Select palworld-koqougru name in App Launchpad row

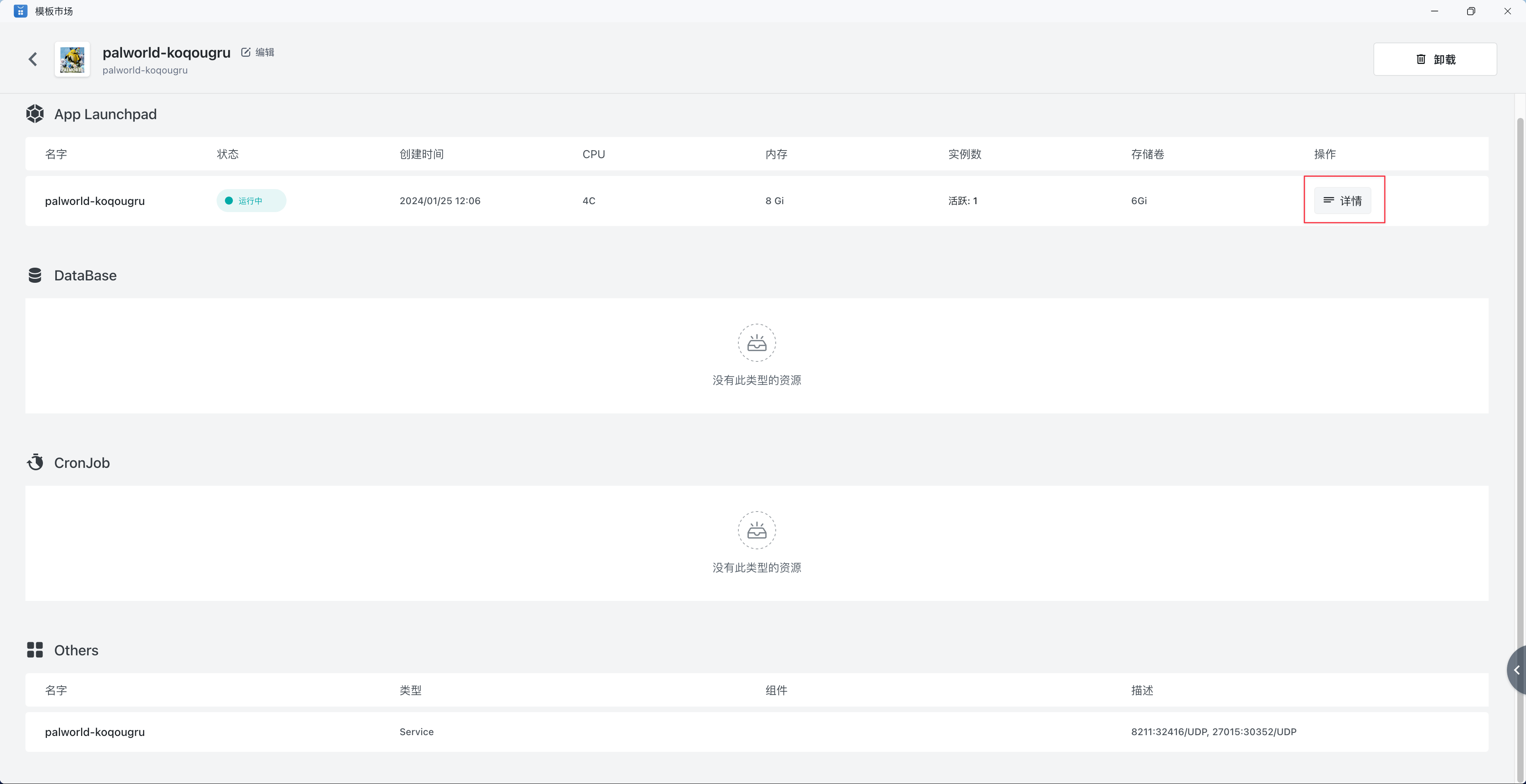95,201
